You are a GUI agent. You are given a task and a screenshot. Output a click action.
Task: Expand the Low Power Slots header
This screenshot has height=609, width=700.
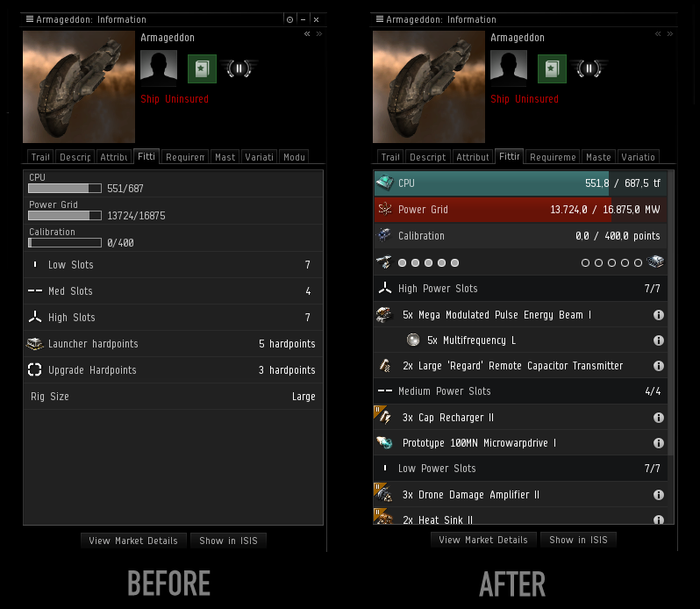click(521, 468)
